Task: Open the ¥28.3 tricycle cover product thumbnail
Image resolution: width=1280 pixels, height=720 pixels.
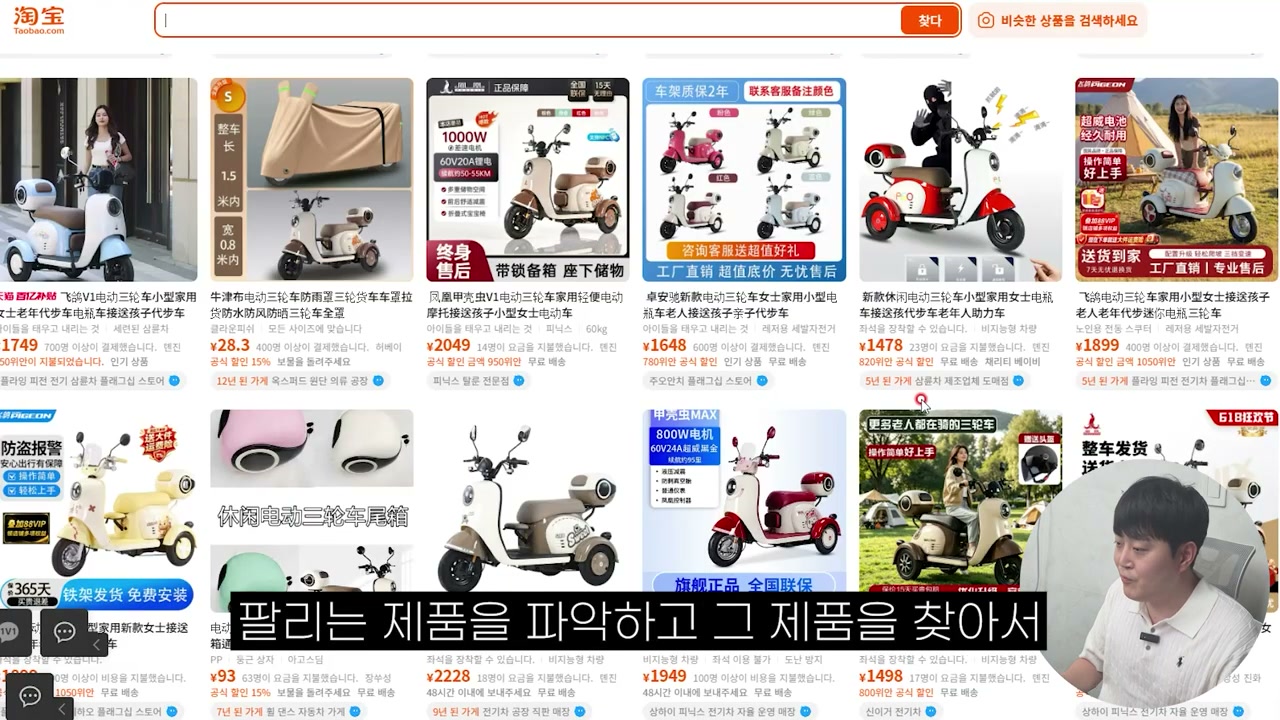Action: [311, 180]
